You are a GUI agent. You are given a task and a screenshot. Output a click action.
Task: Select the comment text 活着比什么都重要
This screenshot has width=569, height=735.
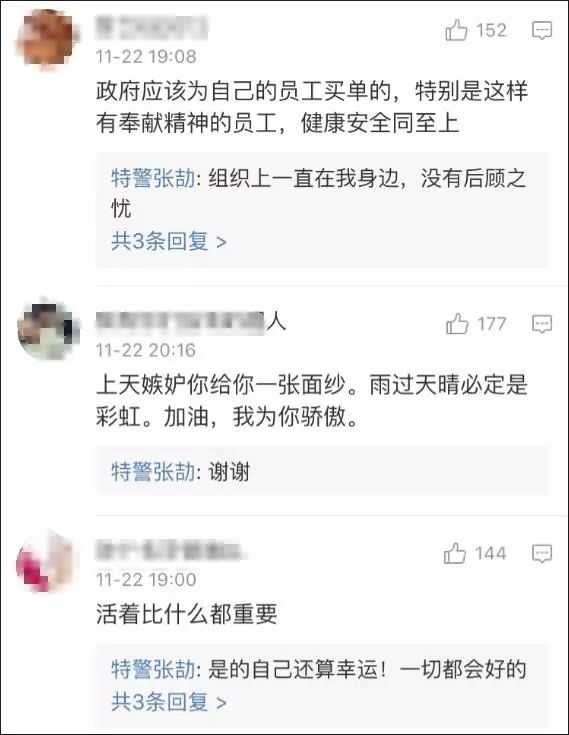[x=187, y=613]
